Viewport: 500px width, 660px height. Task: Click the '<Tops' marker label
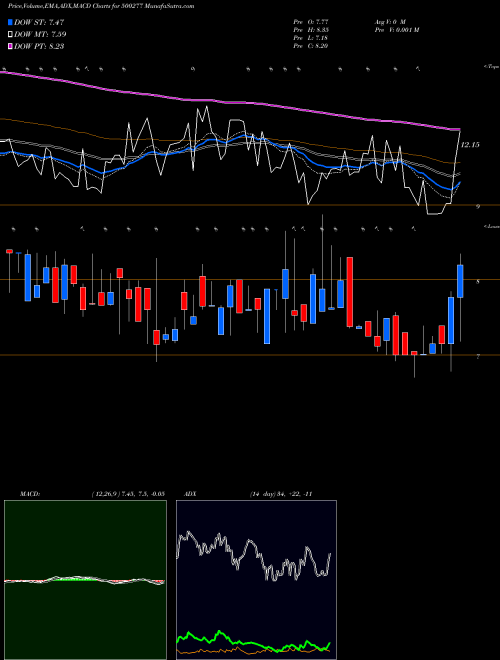[491, 67]
